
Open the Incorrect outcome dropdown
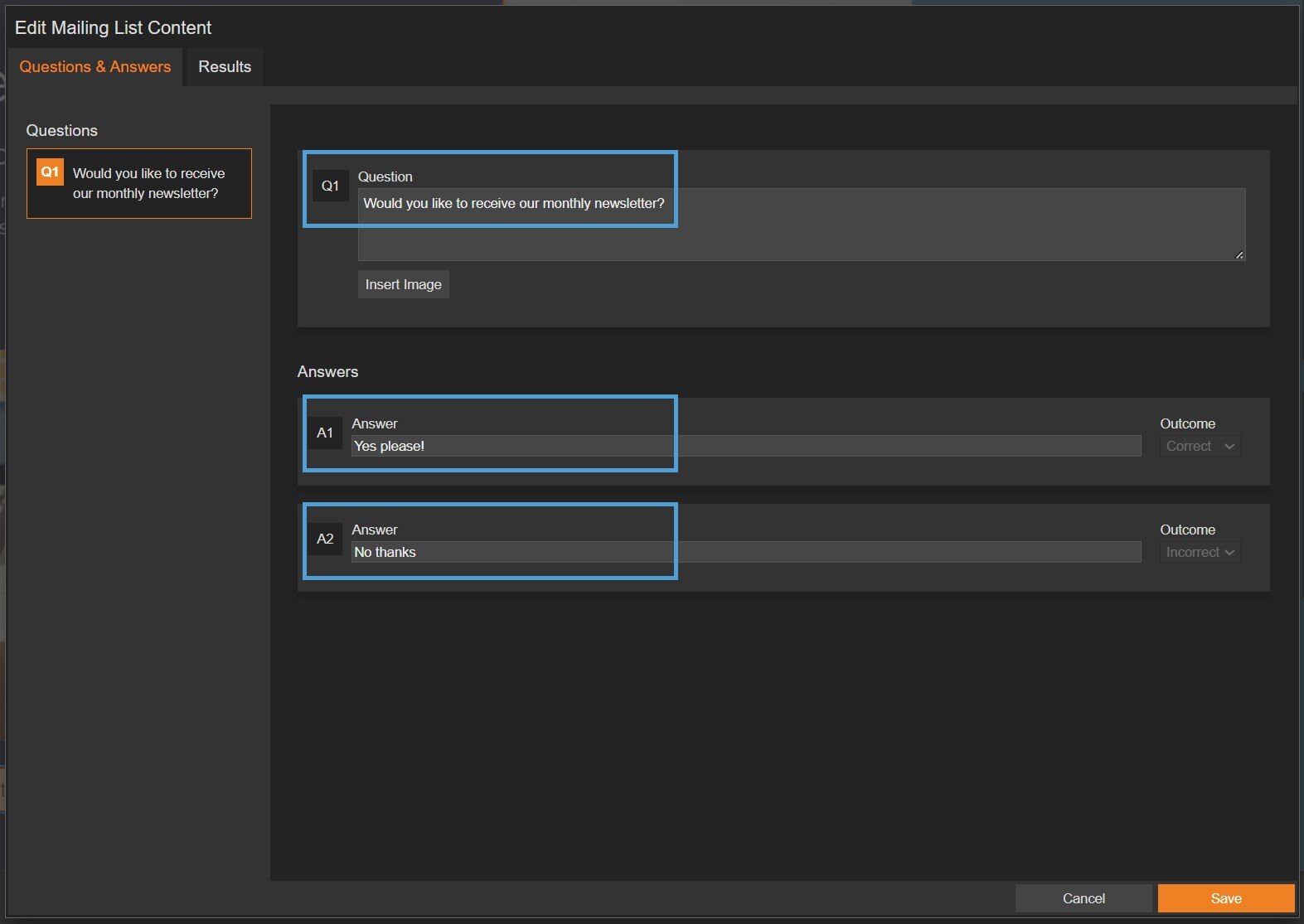tap(1200, 553)
